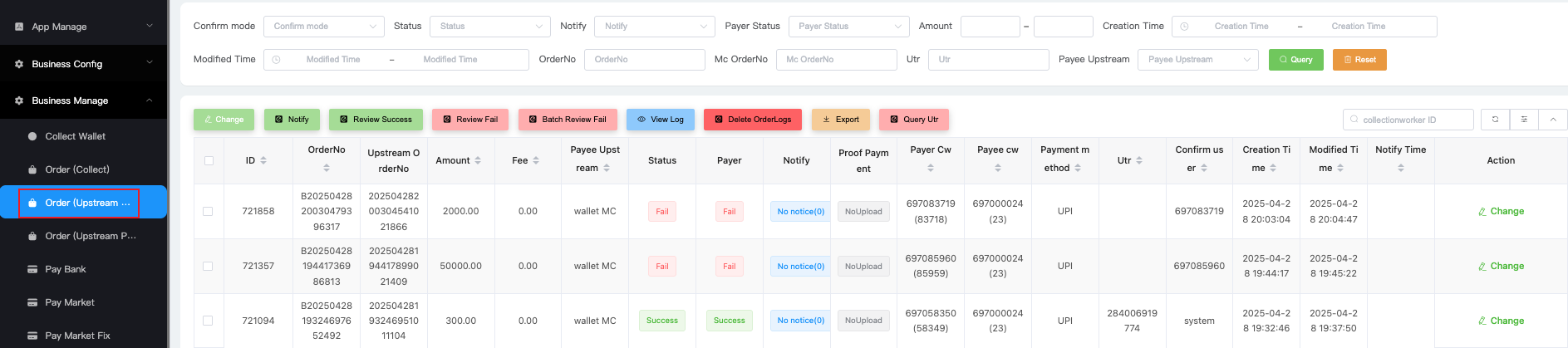Collapse search panel with the up-arrow icon
This screenshot has width=1568, height=348.
(1552, 120)
